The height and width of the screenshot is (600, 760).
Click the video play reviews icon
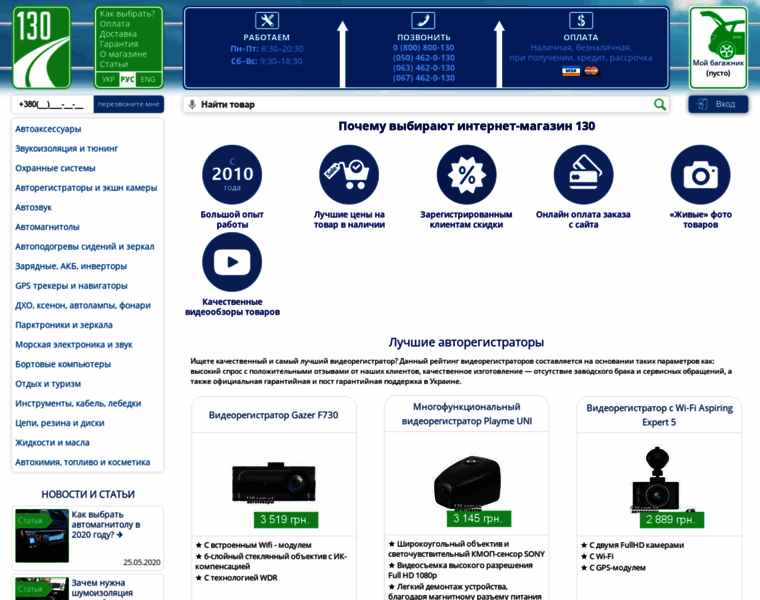pos(232,262)
